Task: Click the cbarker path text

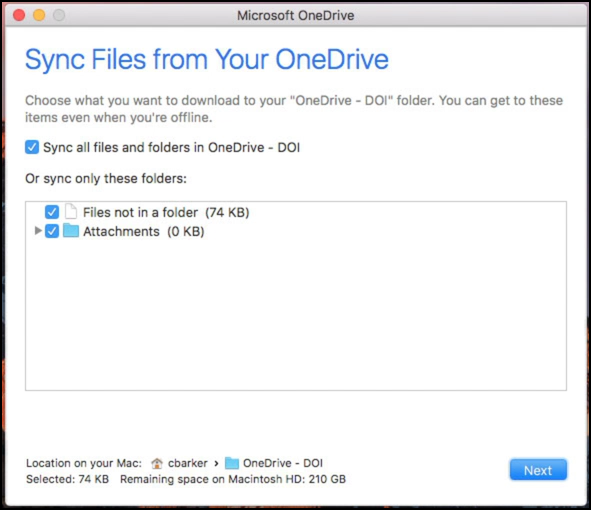Action: pyautogui.click(x=188, y=463)
